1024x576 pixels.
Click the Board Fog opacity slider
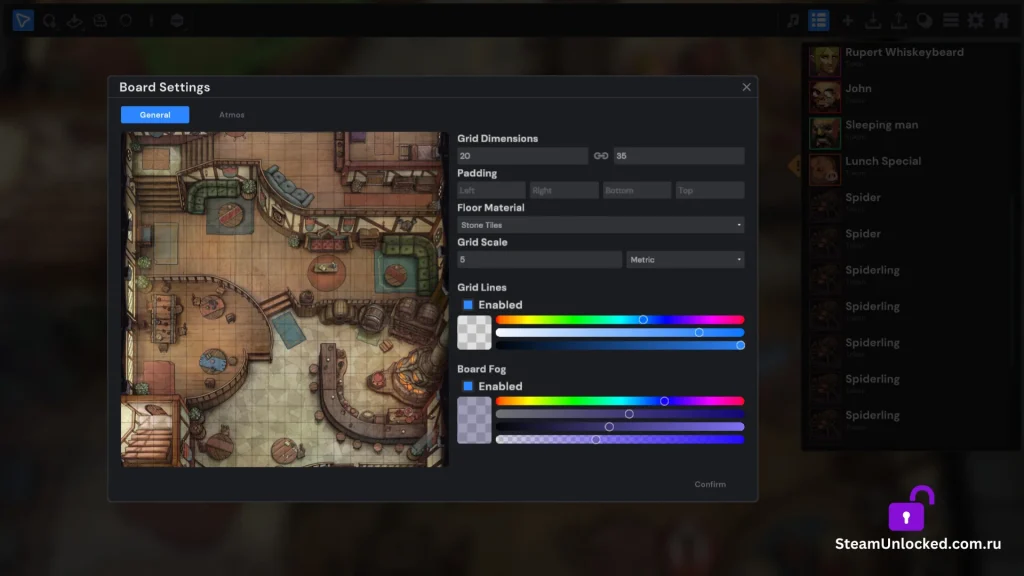[x=620, y=440]
